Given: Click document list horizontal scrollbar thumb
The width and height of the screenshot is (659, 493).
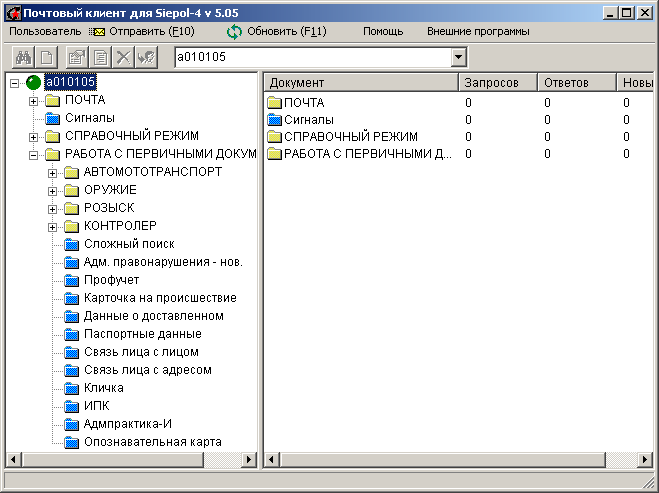Looking at the screenshot, I should [x=442, y=459].
